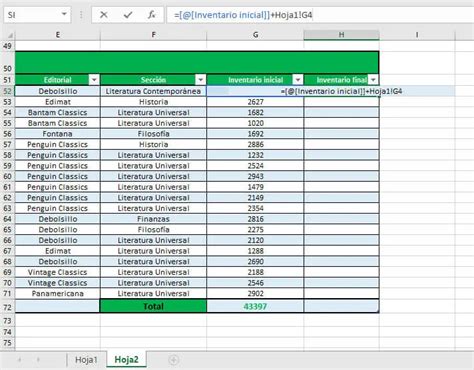Click the Select All corner triangle

(x=10, y=35)
